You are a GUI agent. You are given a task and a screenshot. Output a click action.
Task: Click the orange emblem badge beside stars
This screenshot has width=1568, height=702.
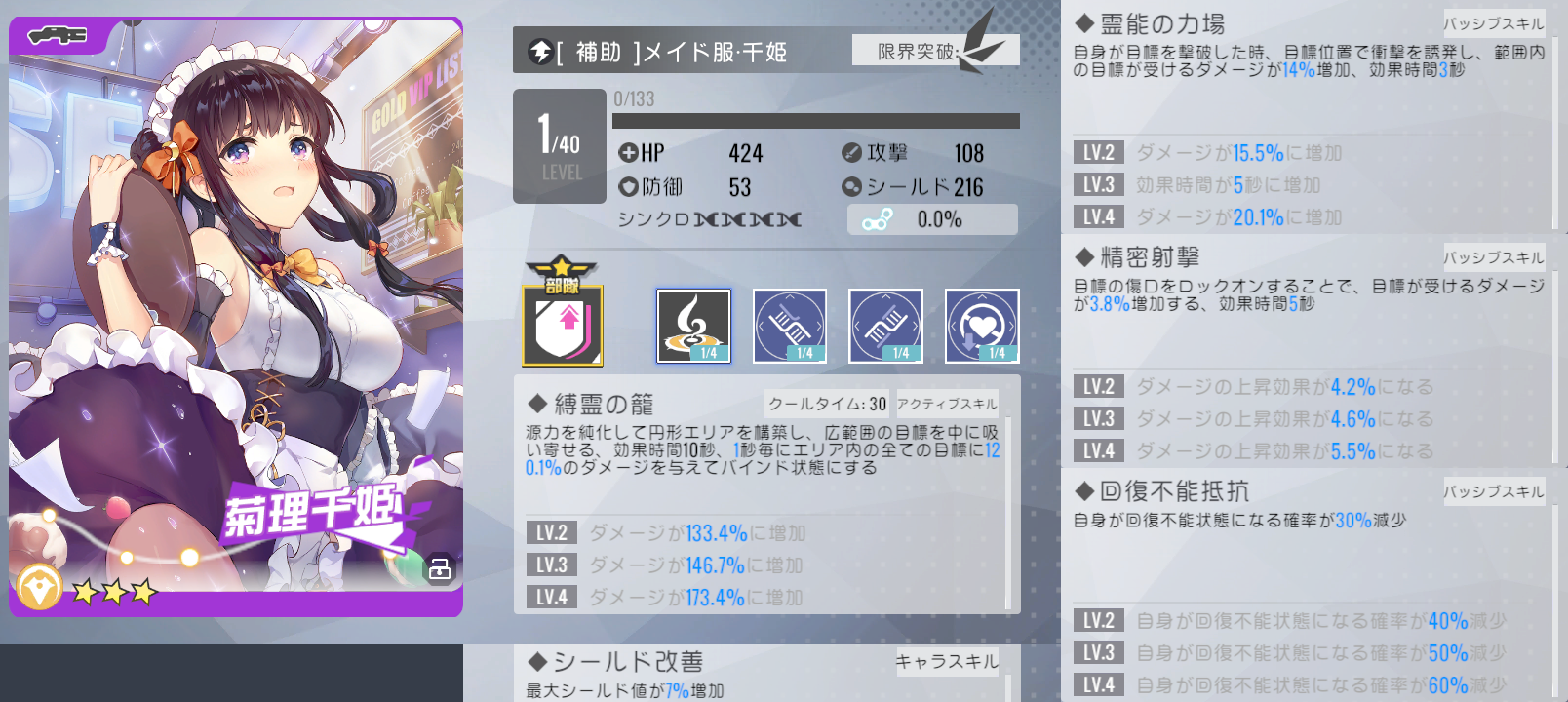click(40, 588)
